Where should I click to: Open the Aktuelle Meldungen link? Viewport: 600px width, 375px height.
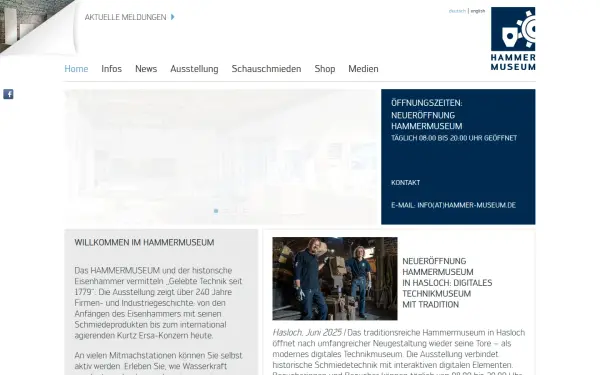126,17
